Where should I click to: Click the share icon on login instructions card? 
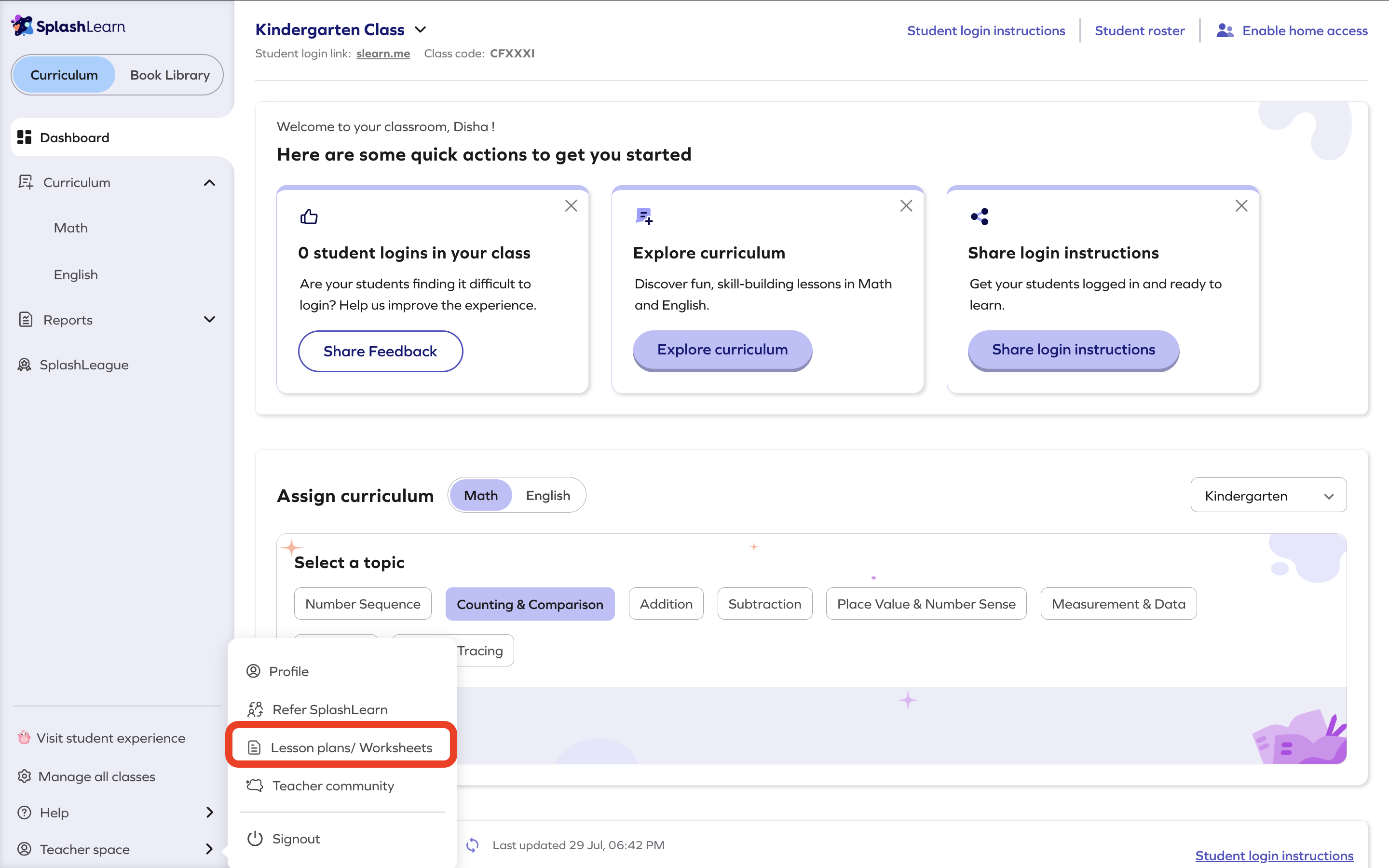979,217
